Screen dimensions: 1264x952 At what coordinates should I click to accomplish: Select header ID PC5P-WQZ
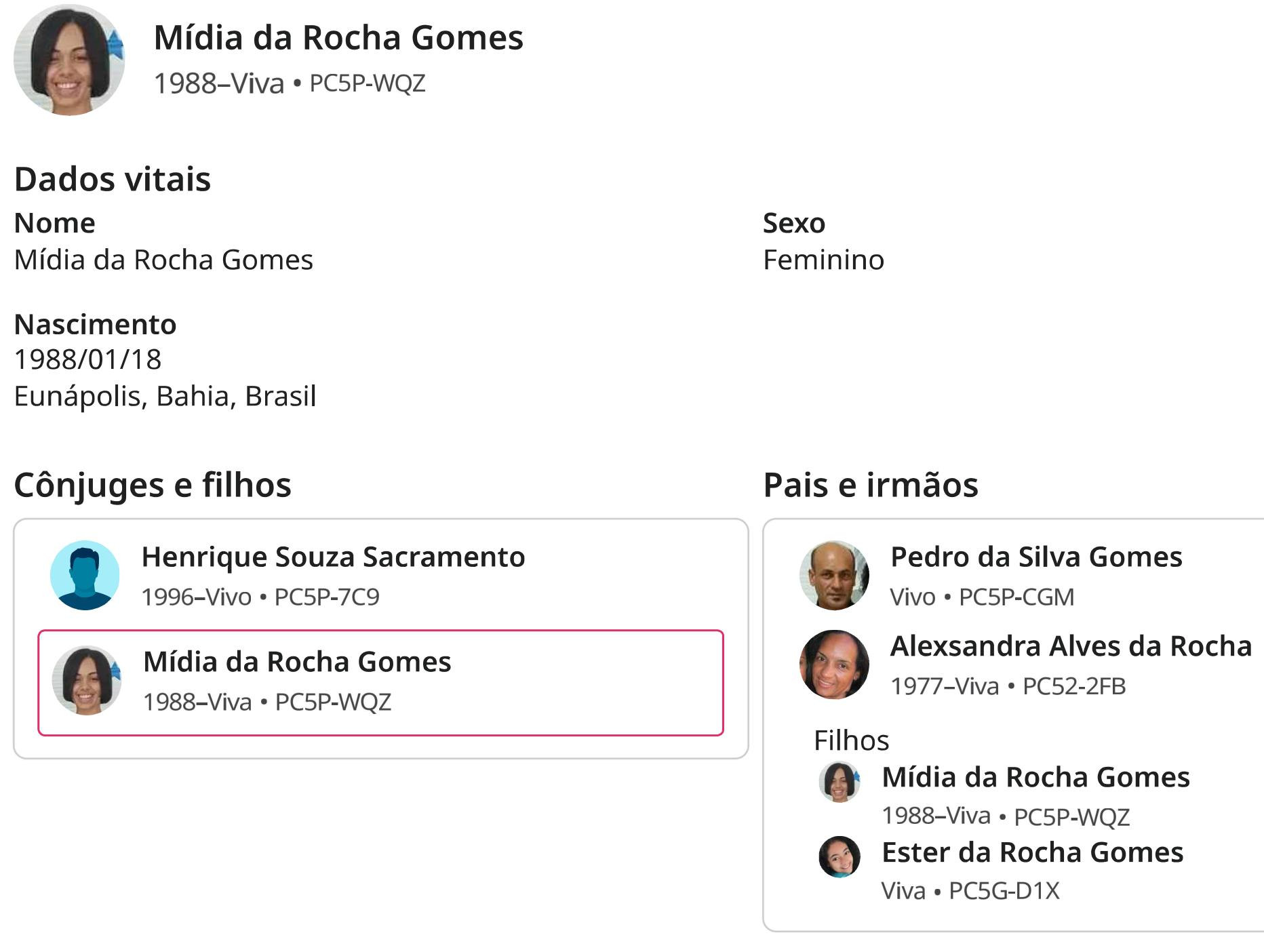coord(367,83)
